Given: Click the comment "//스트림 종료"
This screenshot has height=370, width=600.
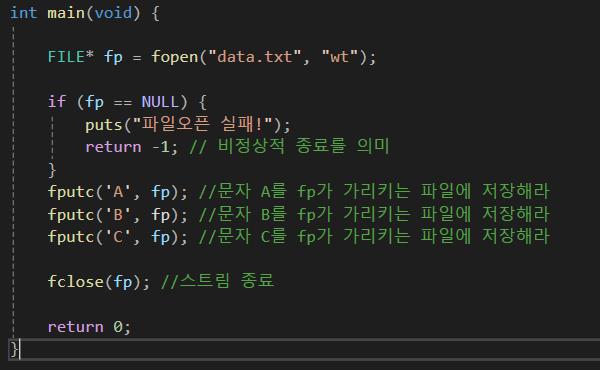Looking at the screenshot, I should pos(217,281).
